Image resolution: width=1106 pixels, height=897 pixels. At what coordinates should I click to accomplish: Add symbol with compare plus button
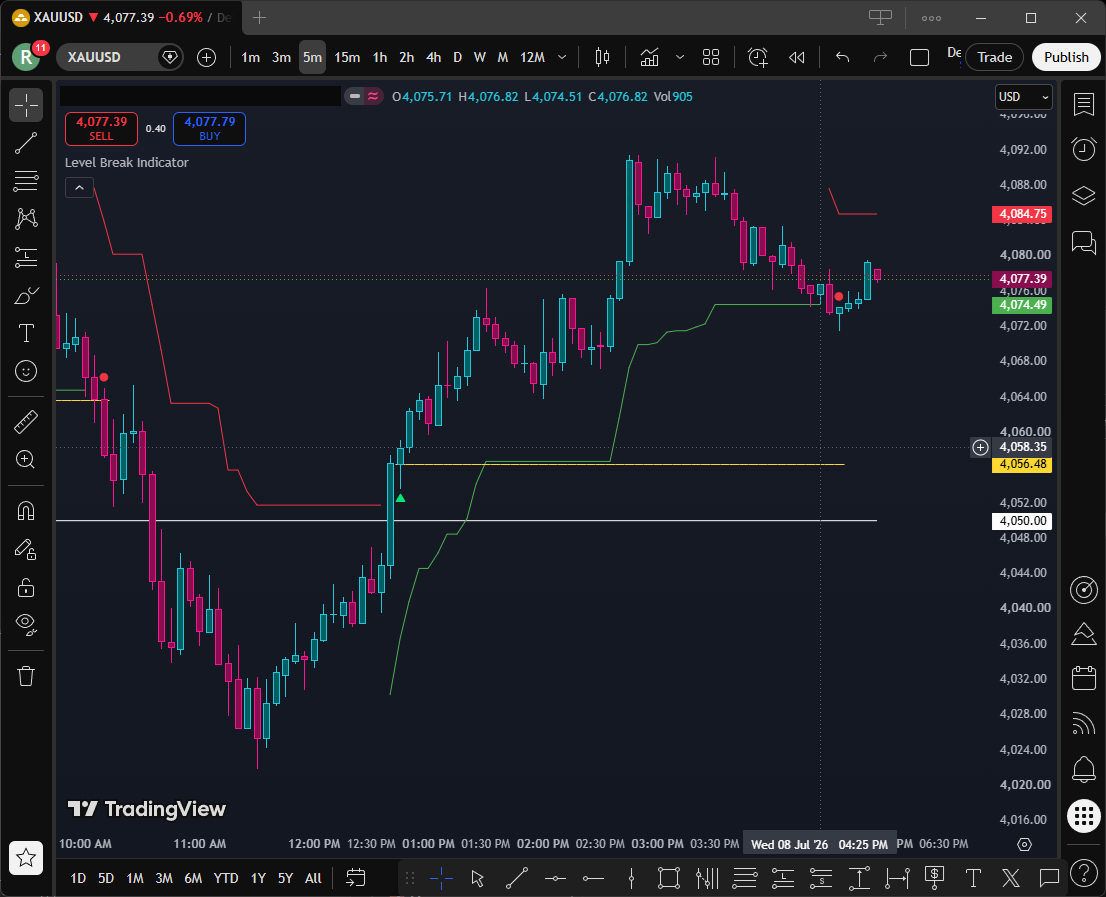click(207, 57)
